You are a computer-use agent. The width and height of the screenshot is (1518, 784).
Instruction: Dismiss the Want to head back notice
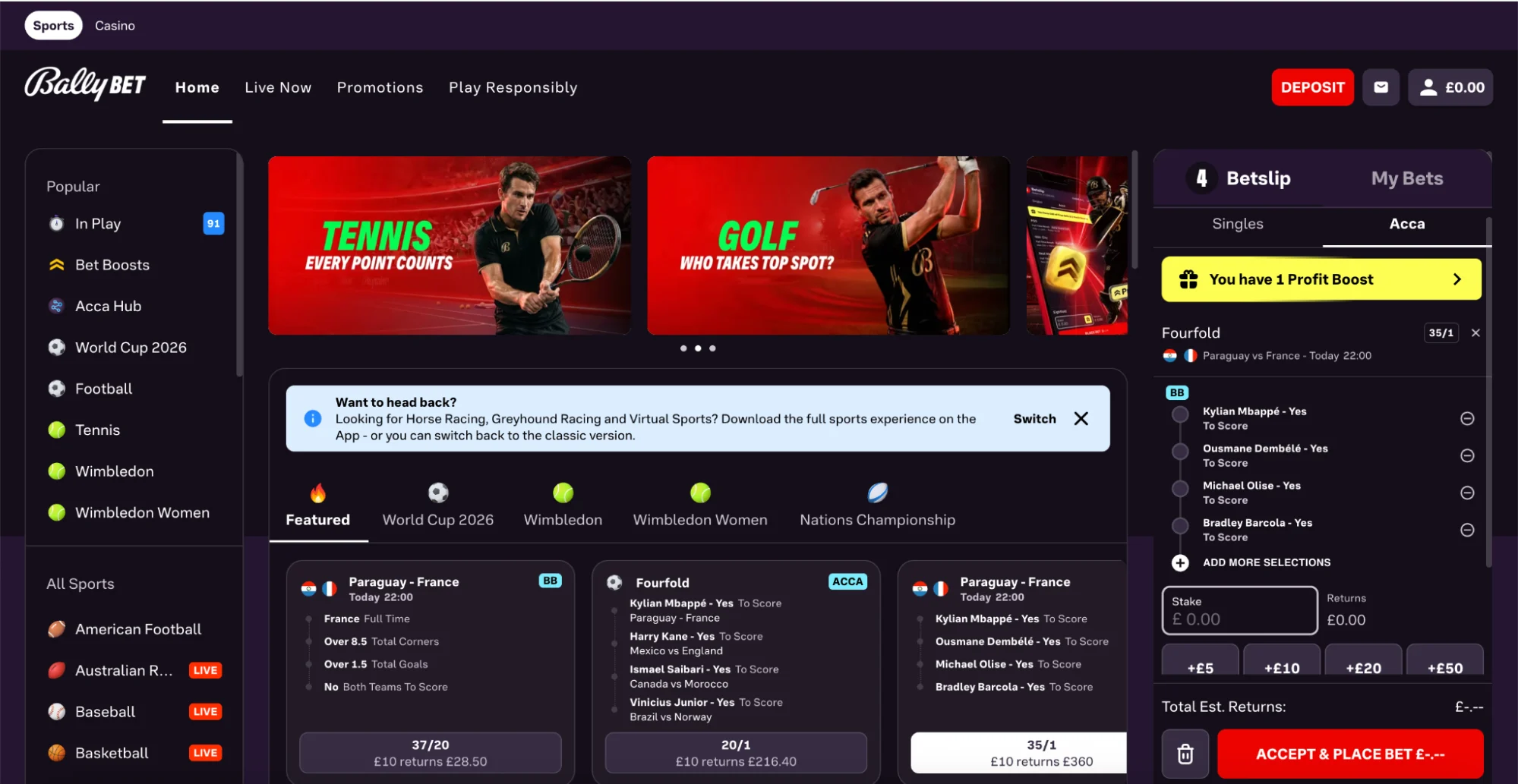(1081, 419)
